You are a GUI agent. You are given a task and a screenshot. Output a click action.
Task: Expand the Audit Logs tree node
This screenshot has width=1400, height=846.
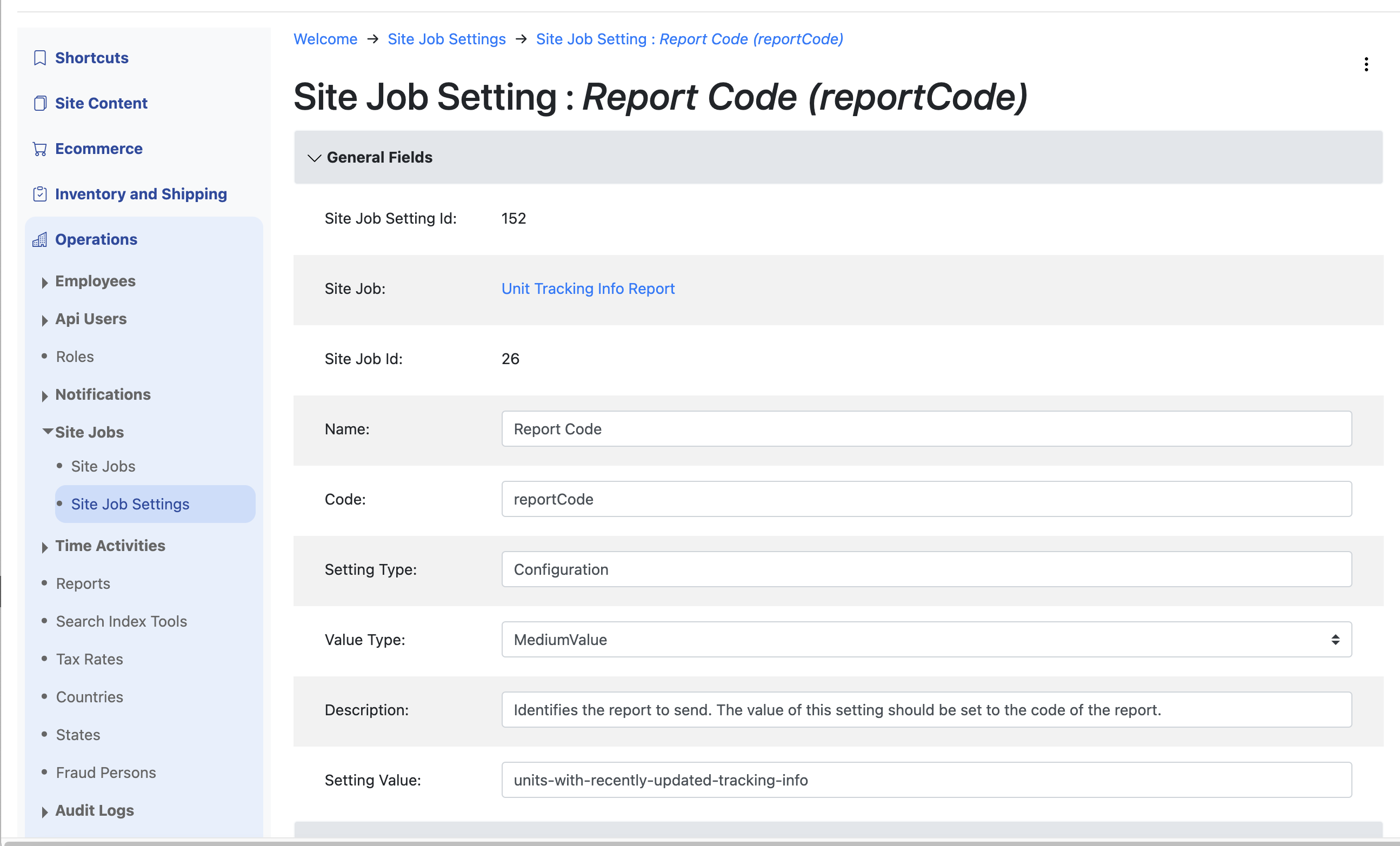click(45, 811)
